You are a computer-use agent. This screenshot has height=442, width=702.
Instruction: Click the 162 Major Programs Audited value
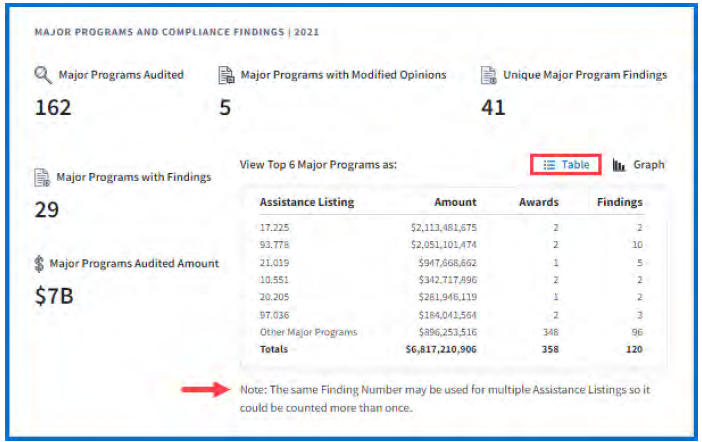click(54, 107)
